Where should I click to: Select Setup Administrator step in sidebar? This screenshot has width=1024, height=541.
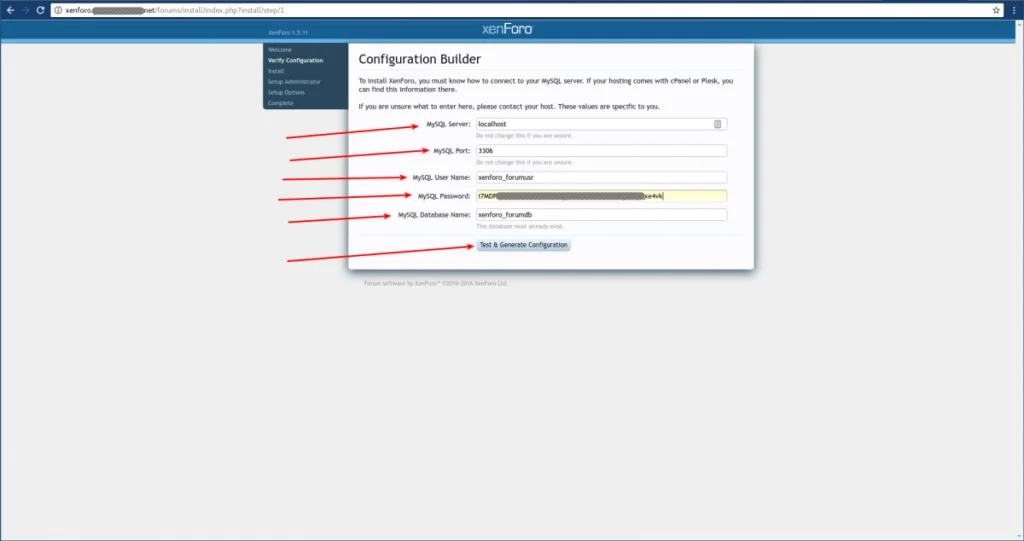[x=294, y=82]
